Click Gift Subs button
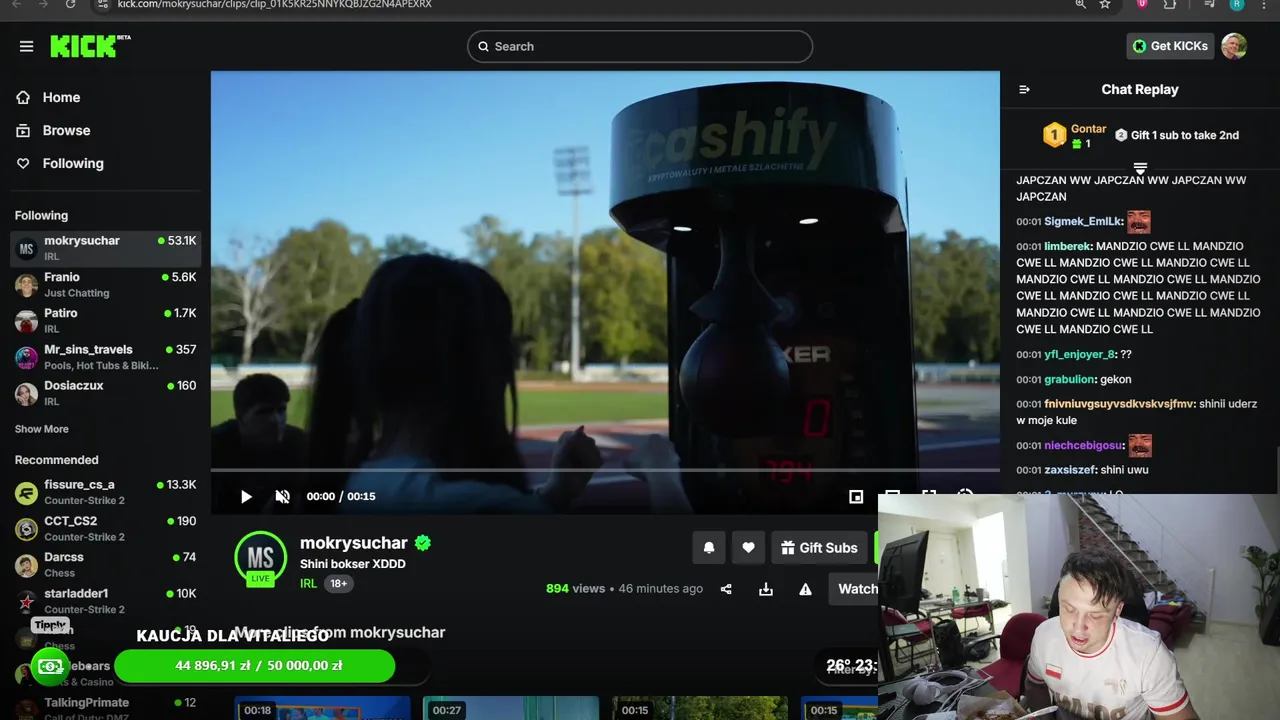This screenshot has width=1280, height=720. coord(819,548)
